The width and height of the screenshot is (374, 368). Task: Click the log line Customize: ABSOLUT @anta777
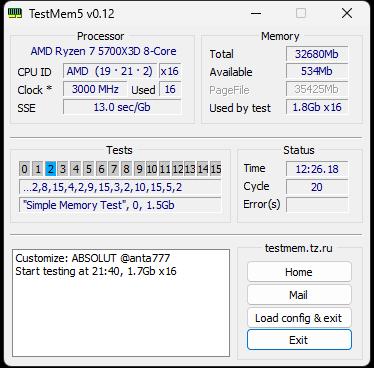point(93,258)
